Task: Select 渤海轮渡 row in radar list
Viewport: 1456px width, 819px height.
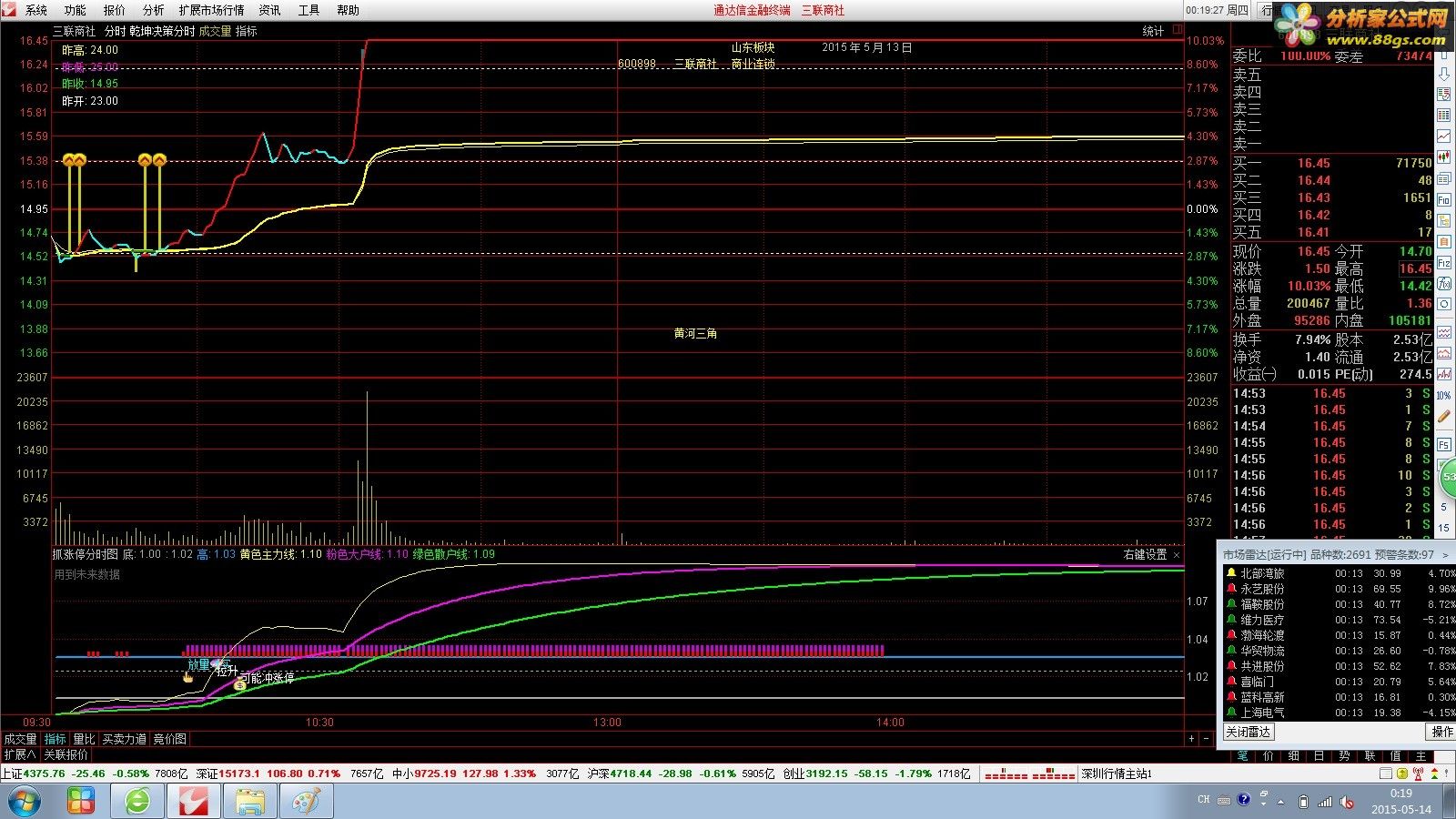Action: [x=1339, y=635]
